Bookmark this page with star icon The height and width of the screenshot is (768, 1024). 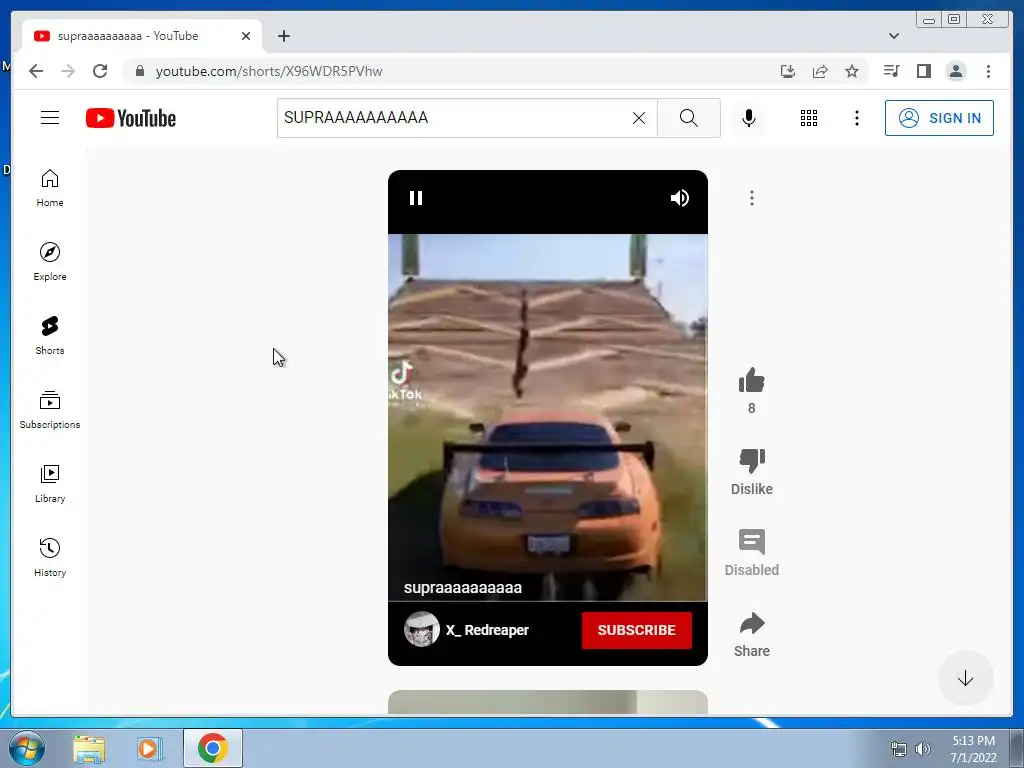852,71
